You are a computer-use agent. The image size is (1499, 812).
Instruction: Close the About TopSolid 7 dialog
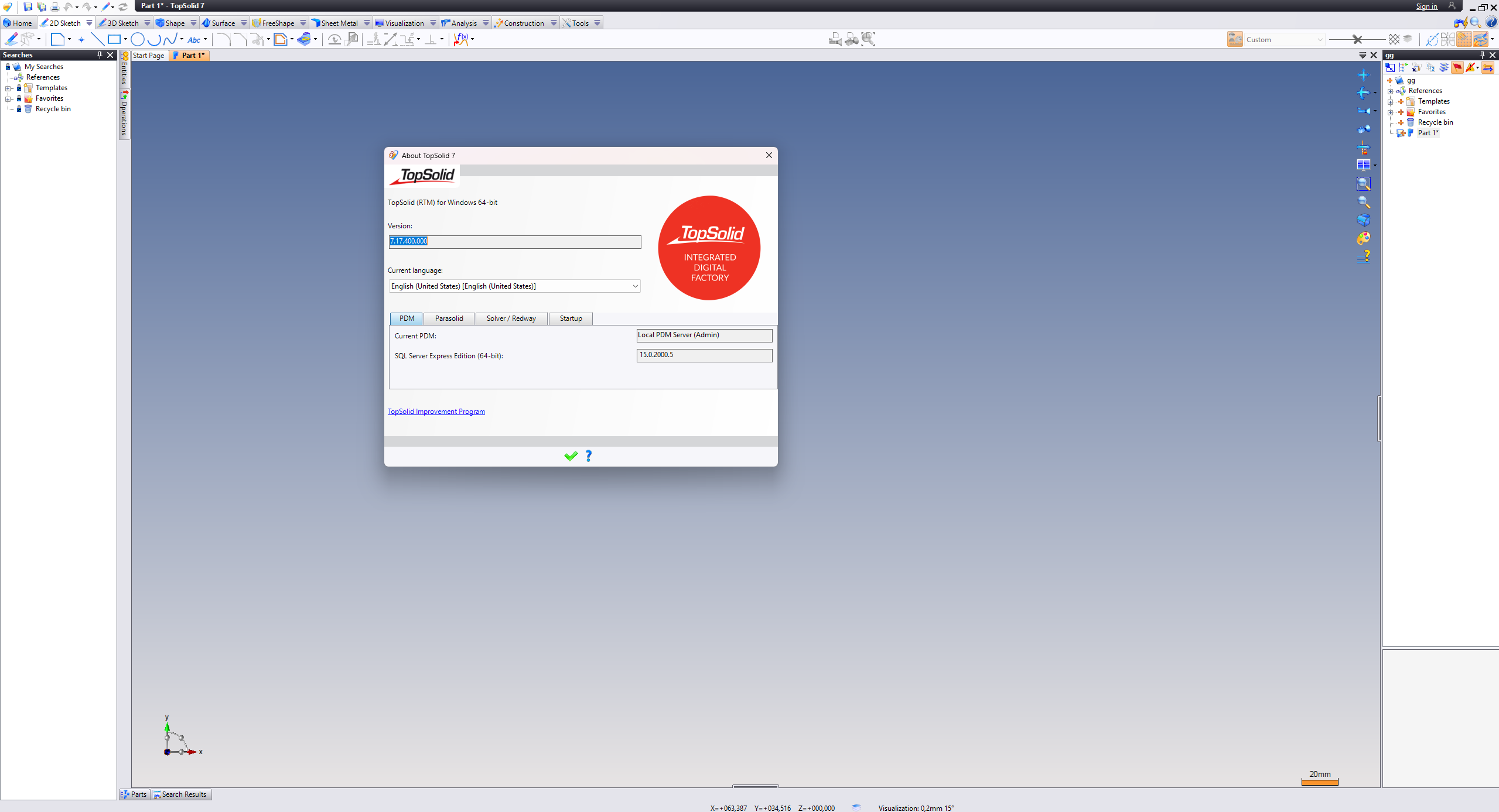tap(769, 155)
